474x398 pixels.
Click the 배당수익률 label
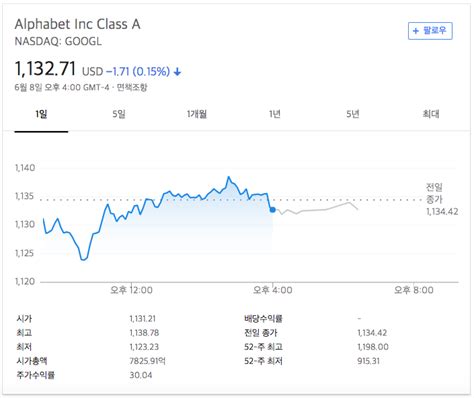263,319
